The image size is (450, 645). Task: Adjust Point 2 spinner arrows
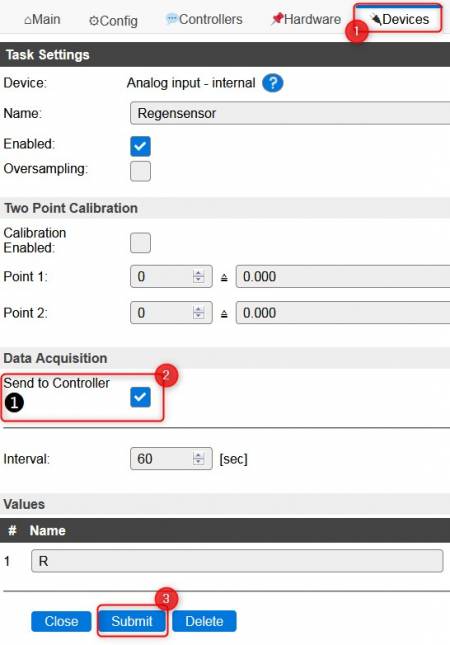(198, 313)
